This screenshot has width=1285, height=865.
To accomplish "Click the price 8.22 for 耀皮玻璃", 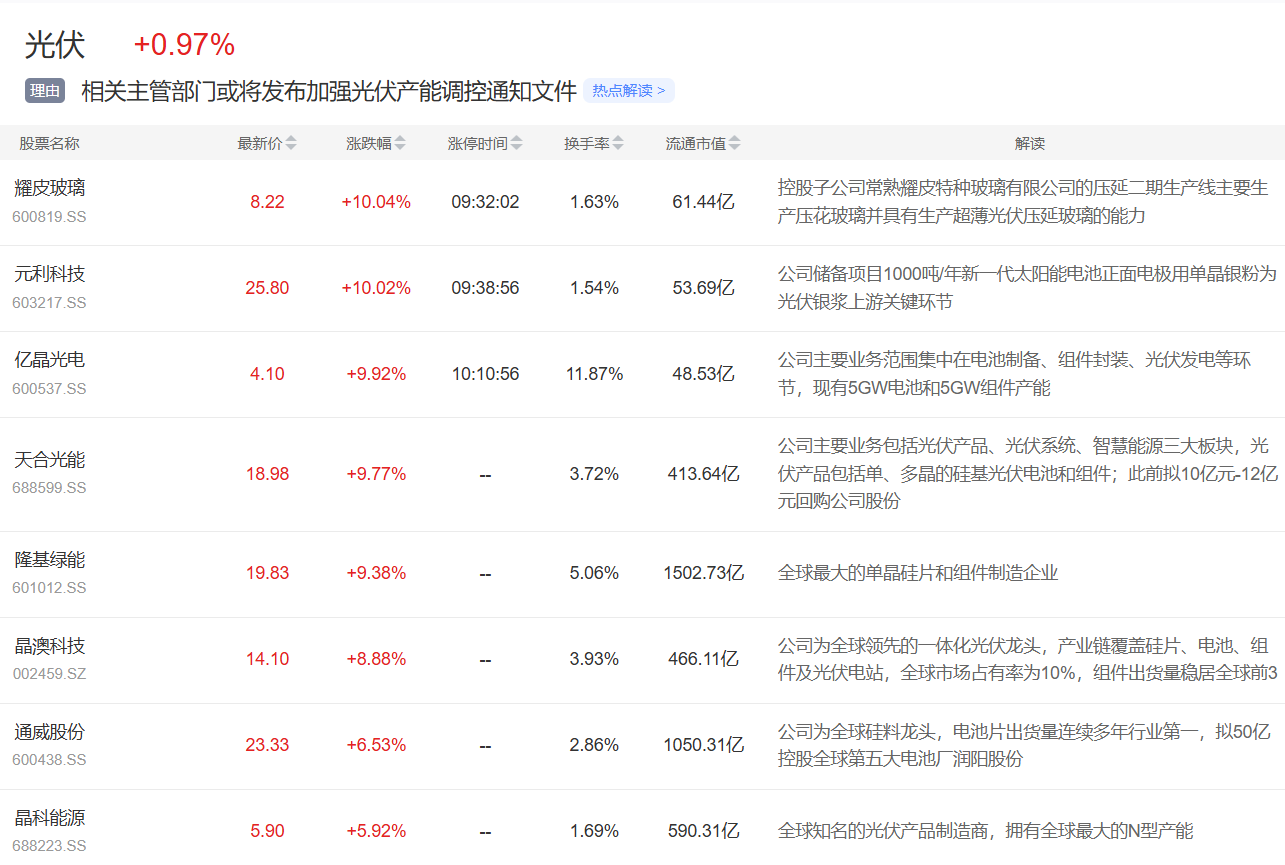I will pyautogui.click(x=267, y=202).
